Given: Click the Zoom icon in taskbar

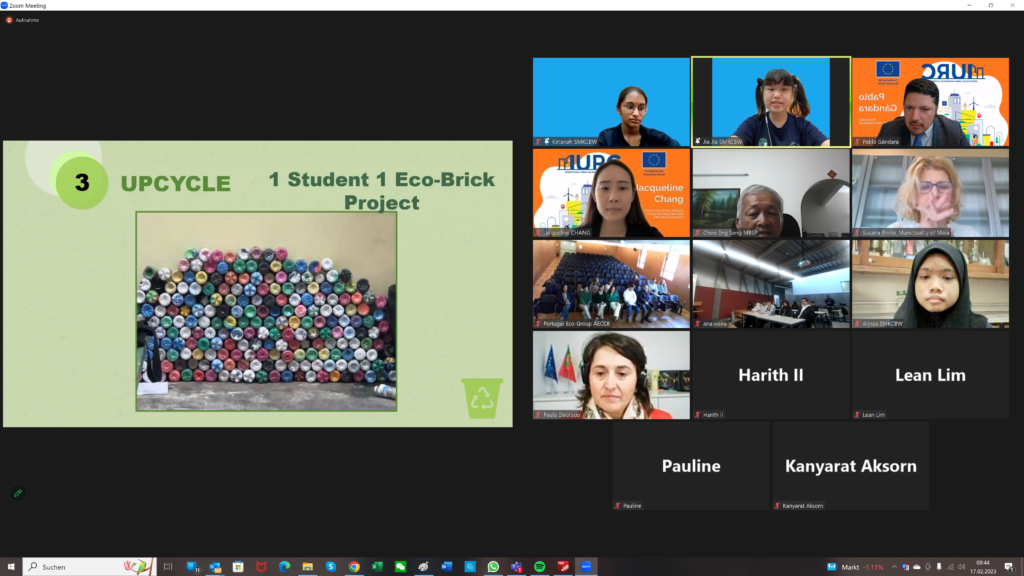Looking at the screenshot, I should click(586, 567).
